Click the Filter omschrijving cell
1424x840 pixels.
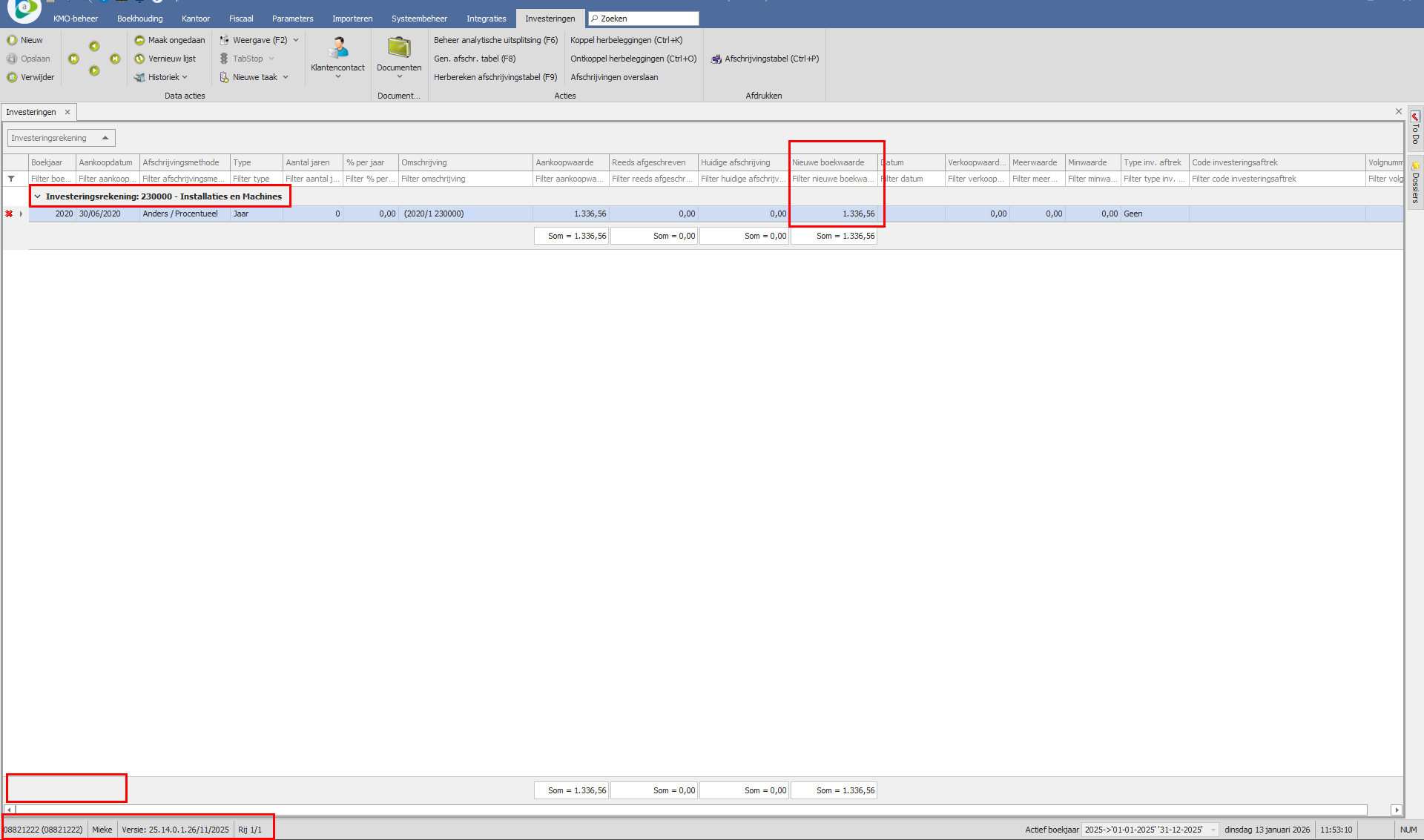click(465, 179)
